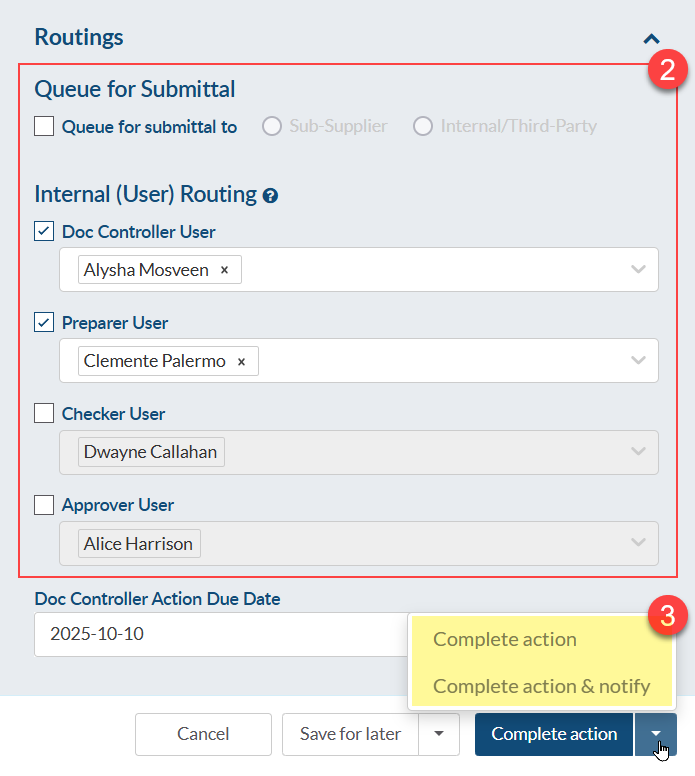Choose the Internal/Third-Party radio option
This screenshot has width=695, height=776.
(423, 127)
